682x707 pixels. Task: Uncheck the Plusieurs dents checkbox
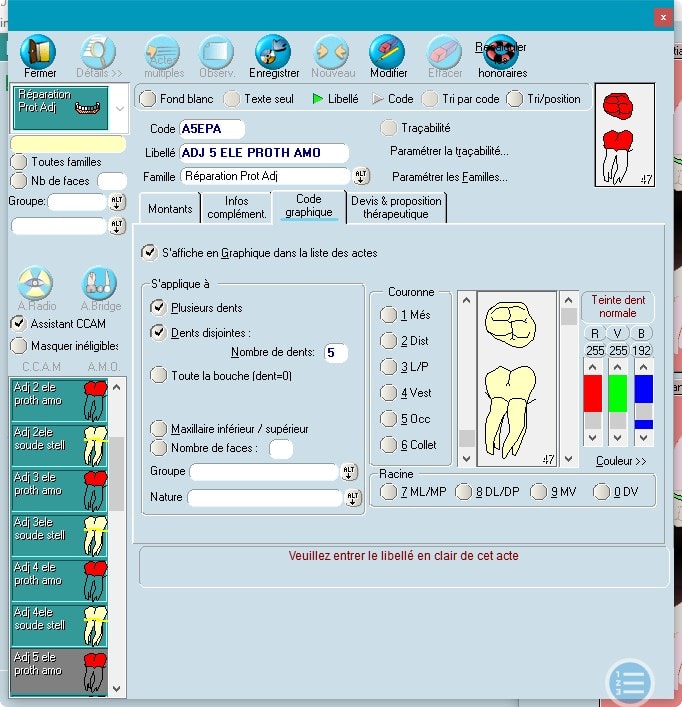pos(158,308)
